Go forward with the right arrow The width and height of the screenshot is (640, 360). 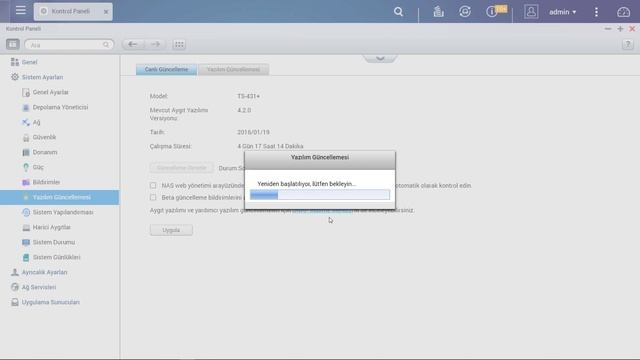[x=155, y=44]
